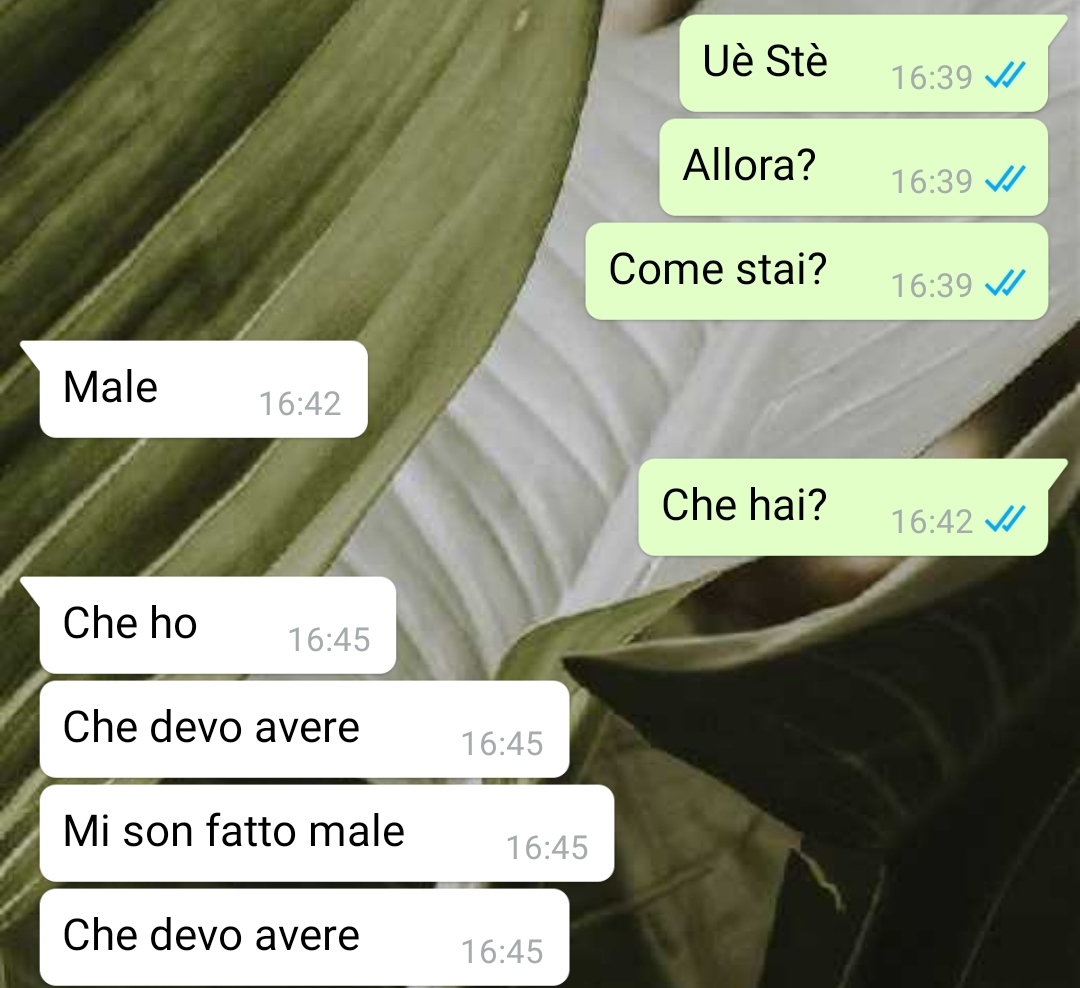This screenshot has height=988, width=1080.
Task: Tap the 16:42 timestamp on "Male"
Action: pos(300,404)
